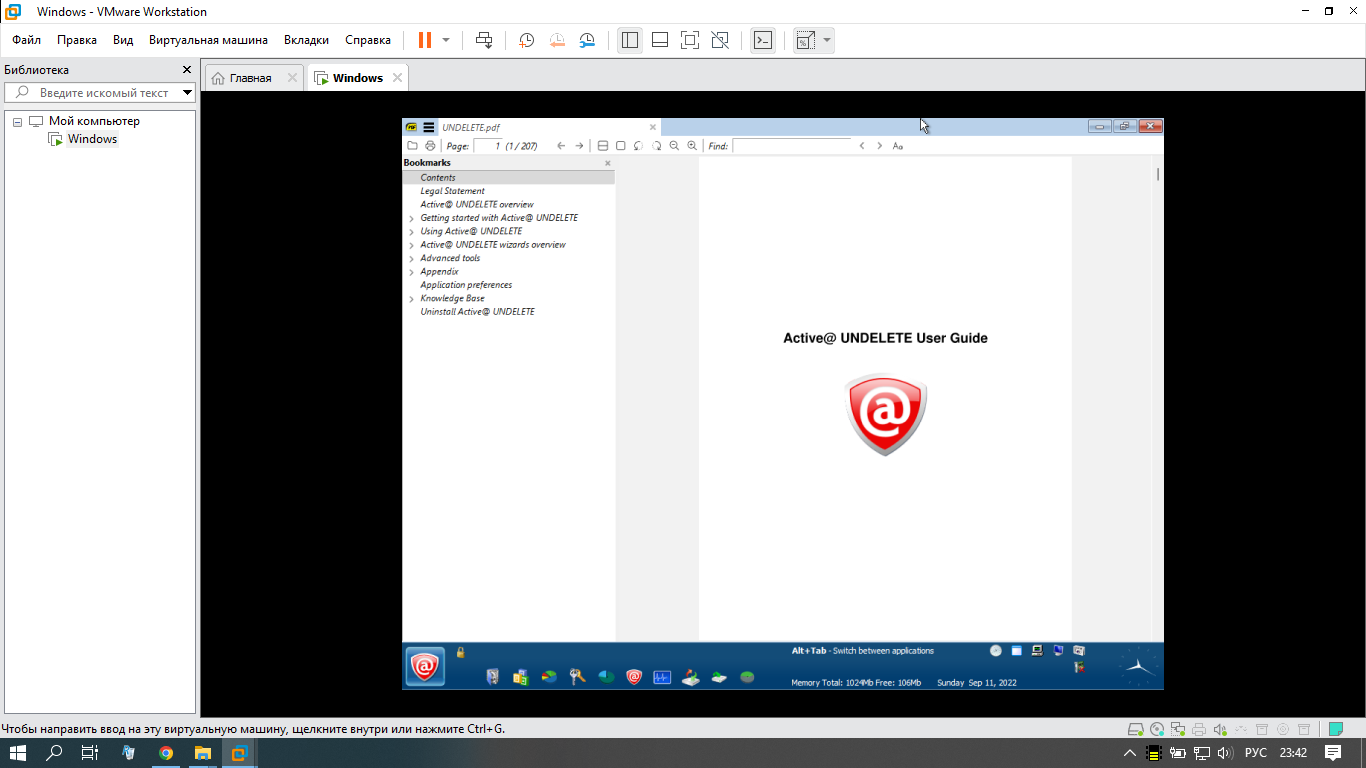Open the power options dropdown arrow beside Pause
Screen dimensions: 1366x768
[x=446, y=40]
